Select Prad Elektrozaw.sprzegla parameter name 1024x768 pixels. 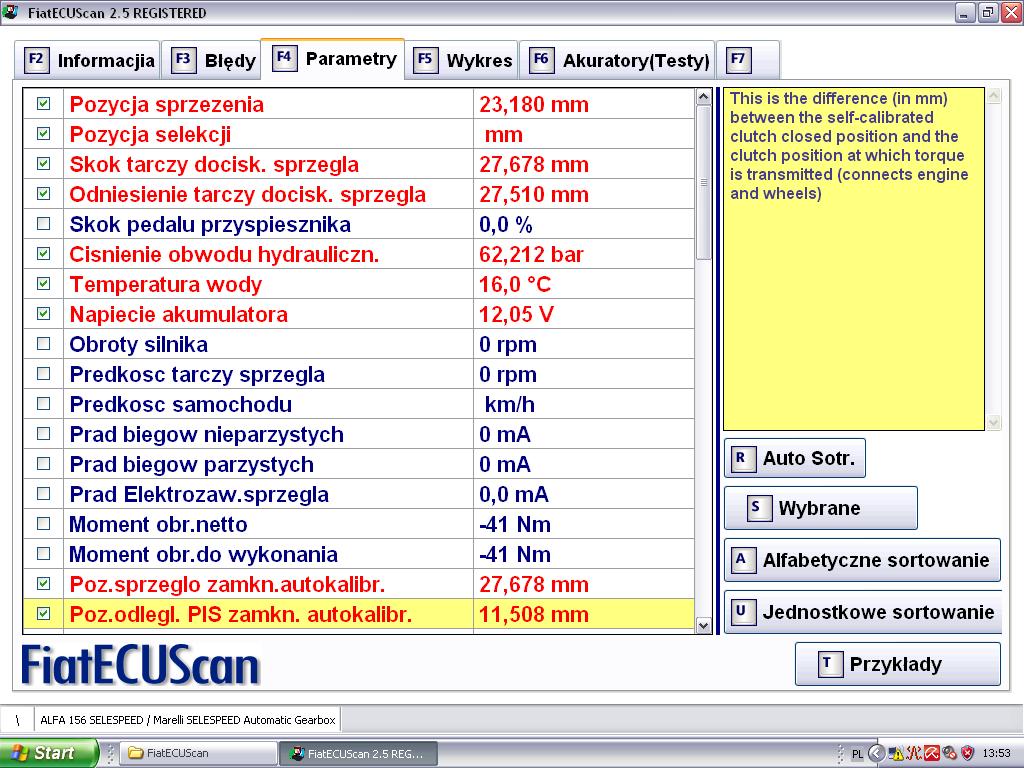(199, 494)
